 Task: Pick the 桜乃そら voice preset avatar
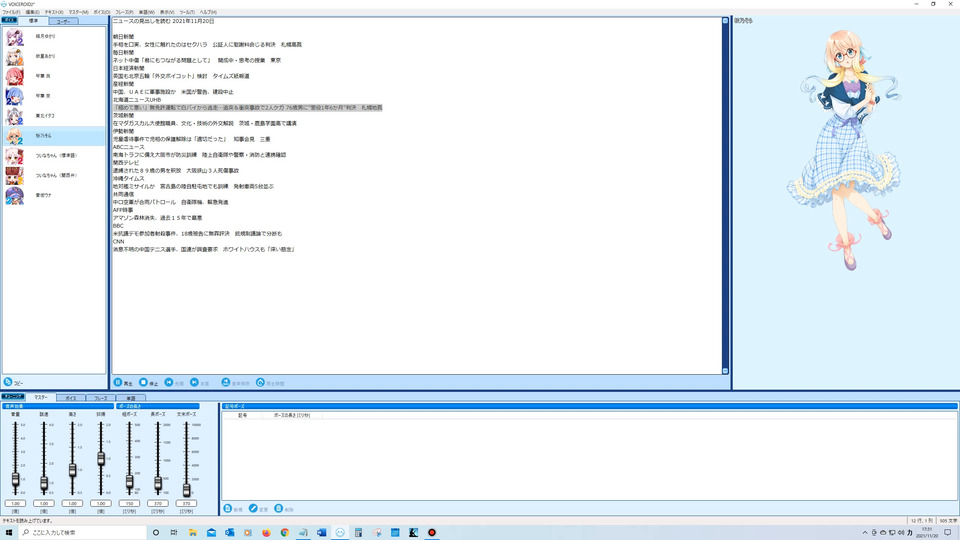(x=15, y=136)
